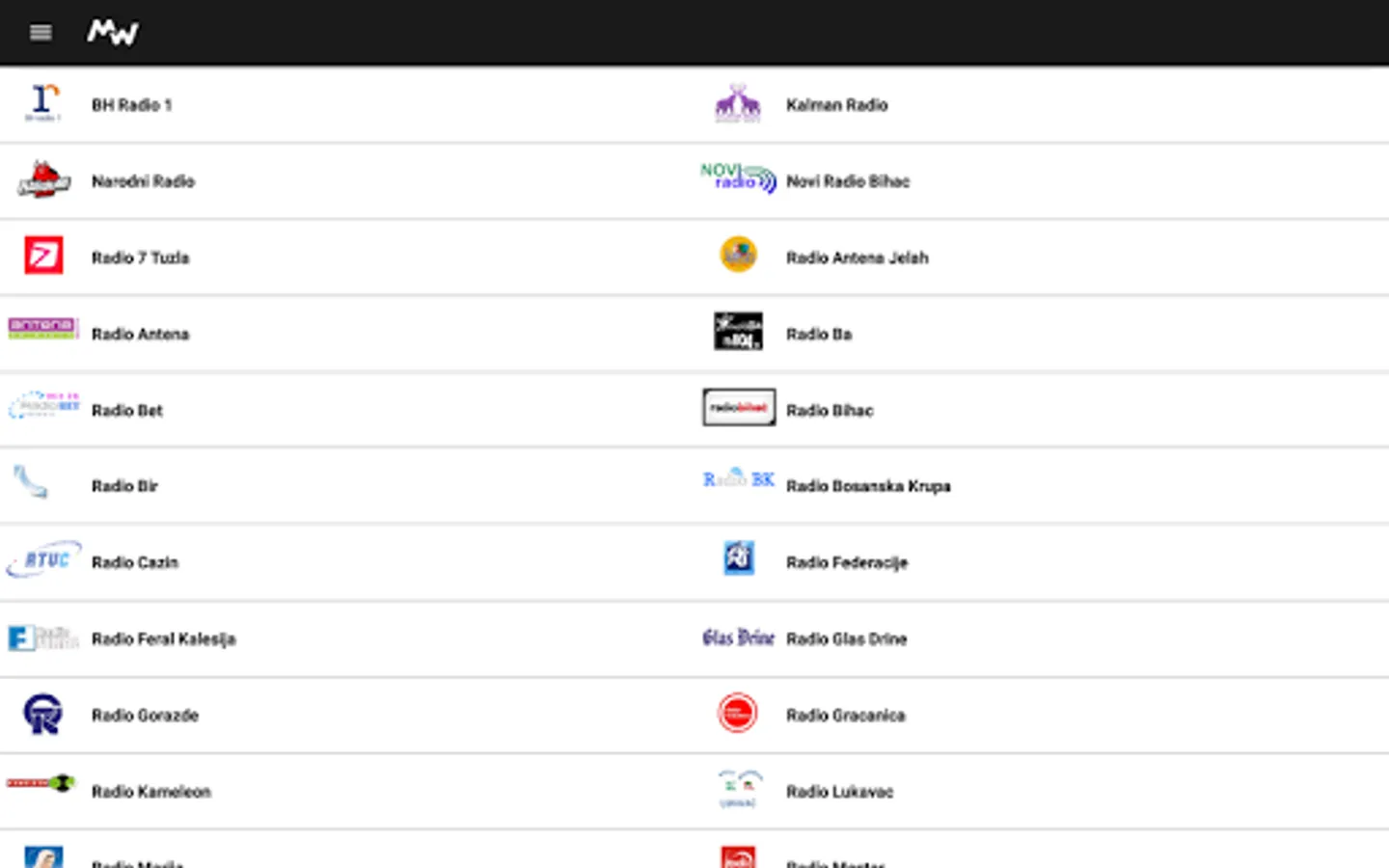Choose Radio Bosanska Krupa station name
Viewport: 1389px width, 868px height.
coord(868,486)
